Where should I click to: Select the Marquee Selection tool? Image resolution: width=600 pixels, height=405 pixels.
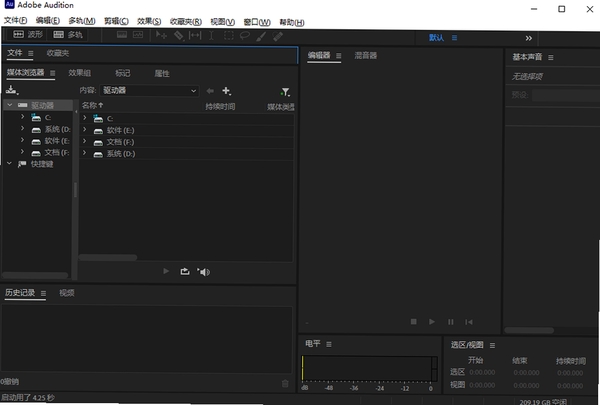click(x=229, y=36)
